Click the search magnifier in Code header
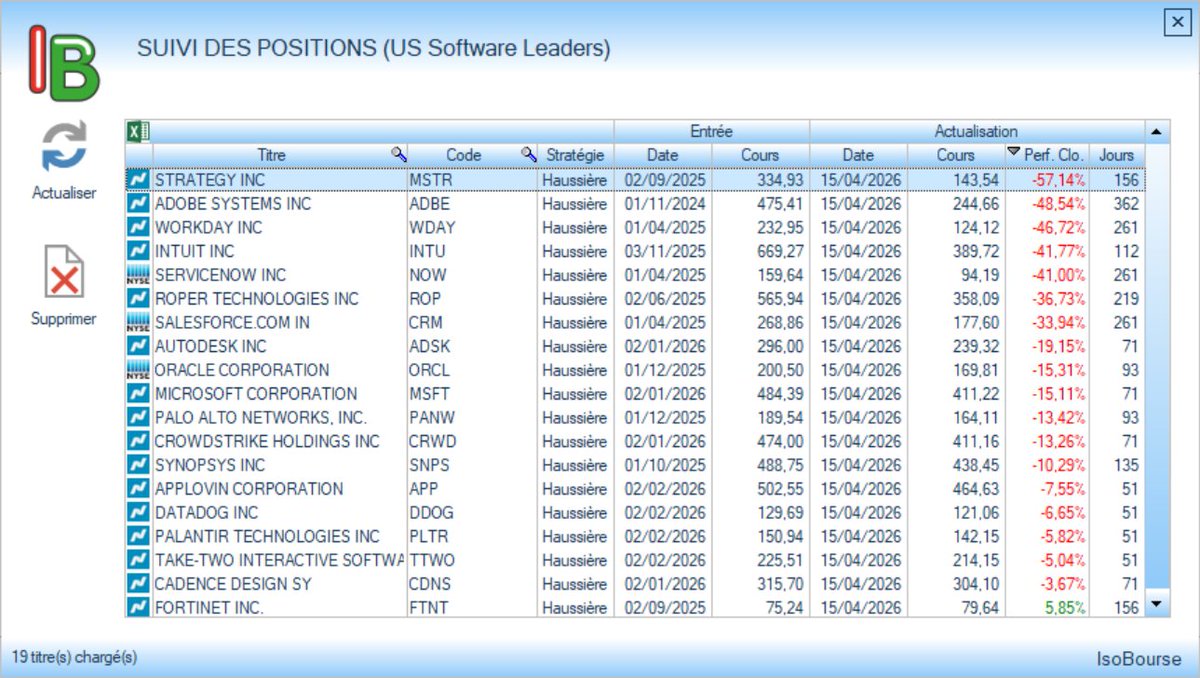 [x=529, y=154]
